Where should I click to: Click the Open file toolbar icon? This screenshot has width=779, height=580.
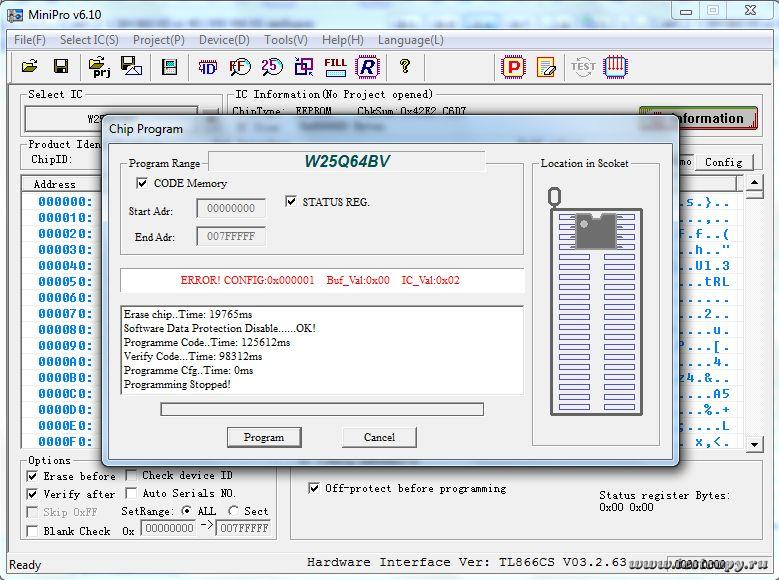[30, 67]
